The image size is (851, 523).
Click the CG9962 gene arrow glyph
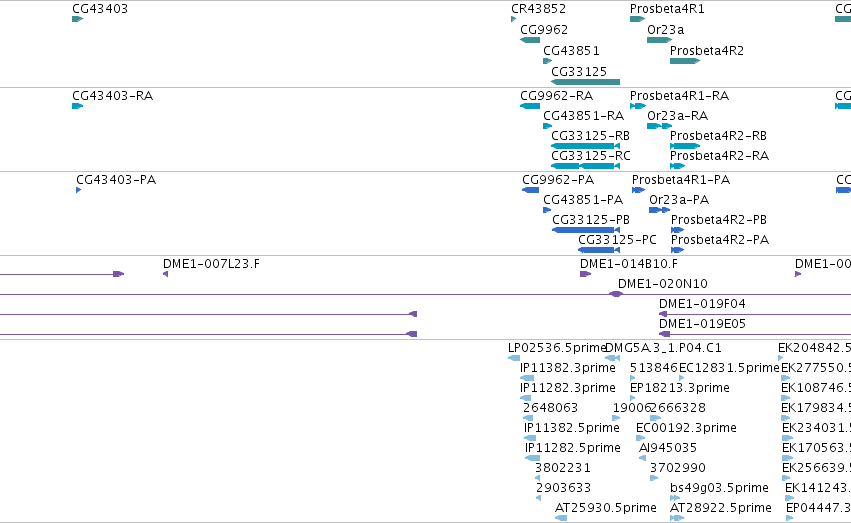pos(530,40)
